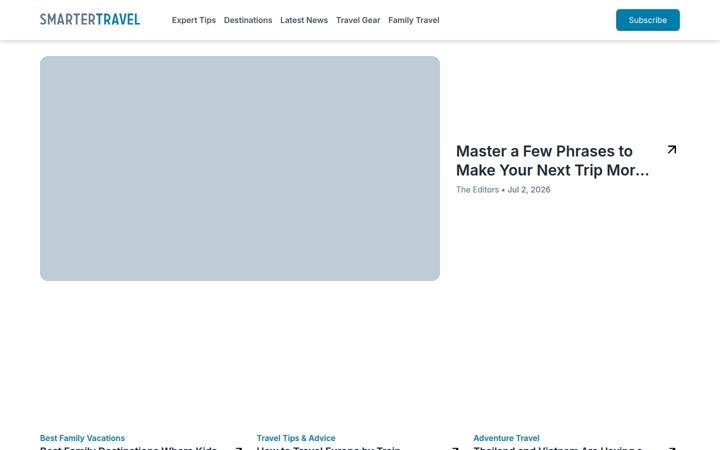Open the arrow icon next to Best Family Destinations article
This screenshot has height=450, width=720.
coord(239,448)
